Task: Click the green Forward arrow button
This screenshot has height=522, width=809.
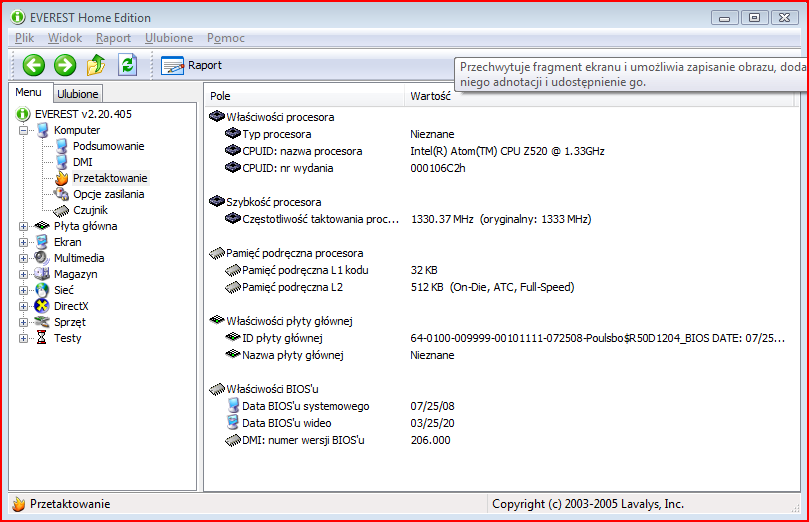Action: (x=65, y=66)
